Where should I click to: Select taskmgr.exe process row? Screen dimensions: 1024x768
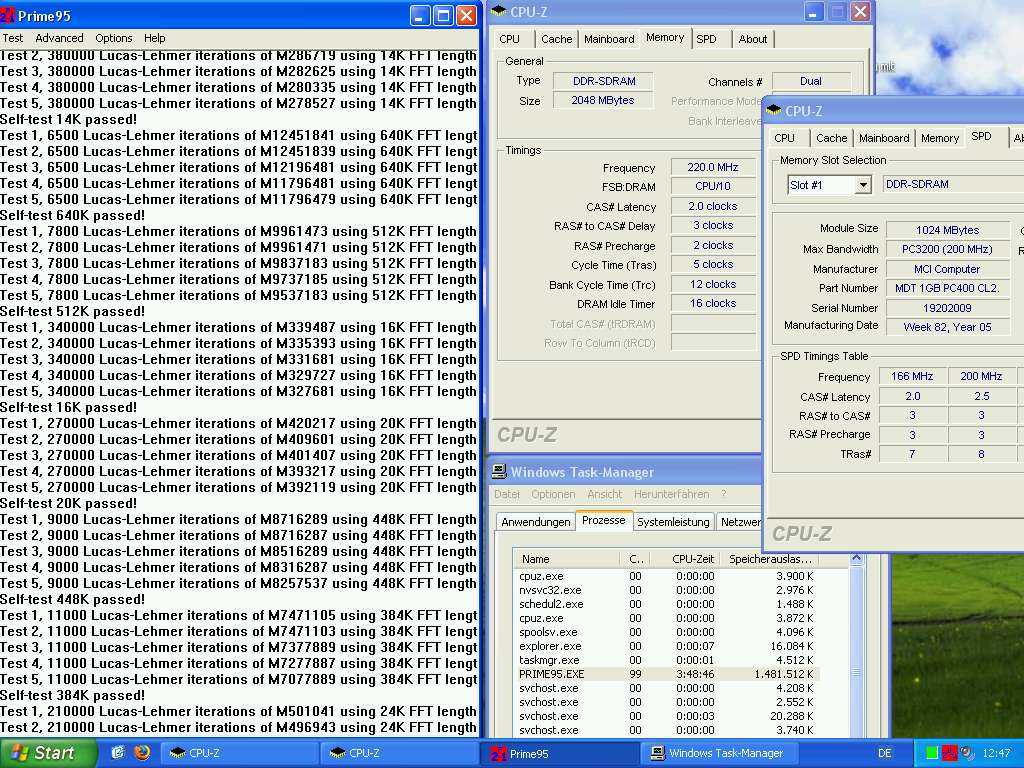click(666, 660)
